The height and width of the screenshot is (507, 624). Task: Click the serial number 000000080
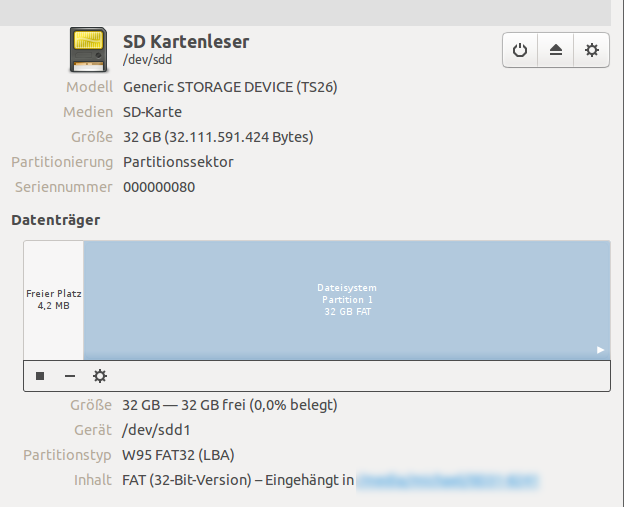point(159,187)
